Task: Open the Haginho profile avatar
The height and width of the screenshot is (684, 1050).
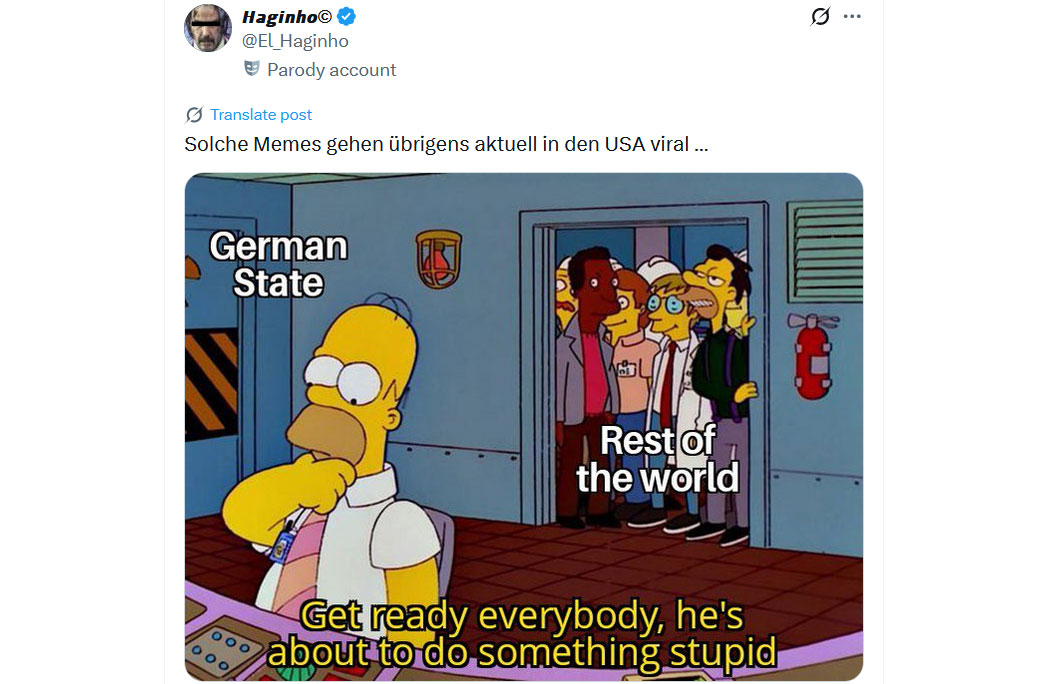Action: (x=208, y=27)
